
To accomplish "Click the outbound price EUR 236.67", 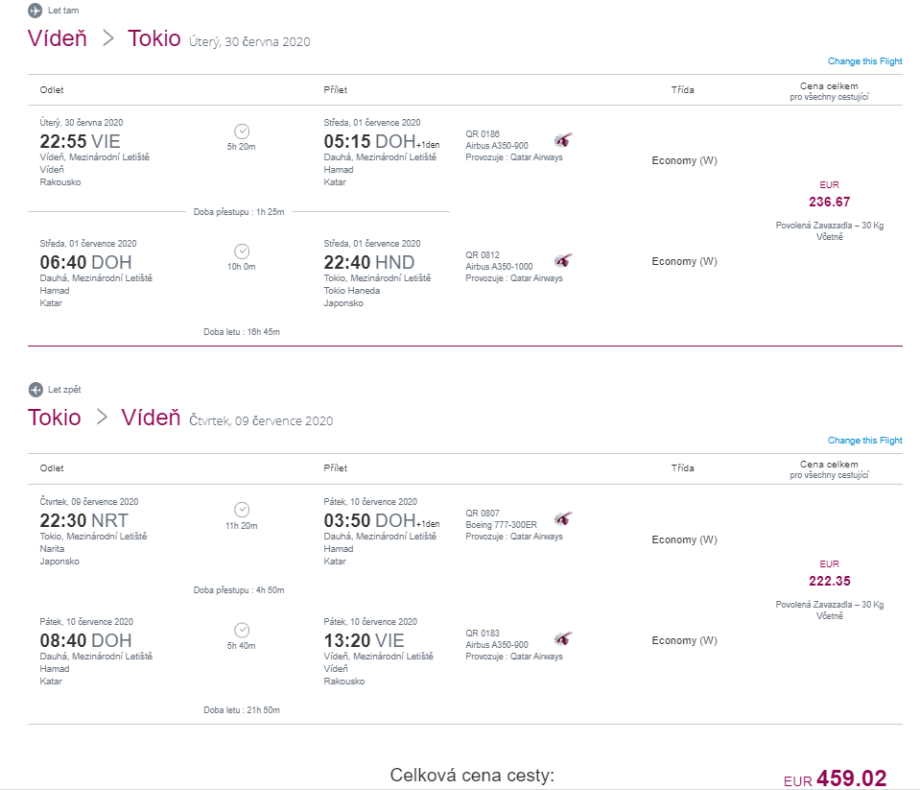I will coord(829,201).
